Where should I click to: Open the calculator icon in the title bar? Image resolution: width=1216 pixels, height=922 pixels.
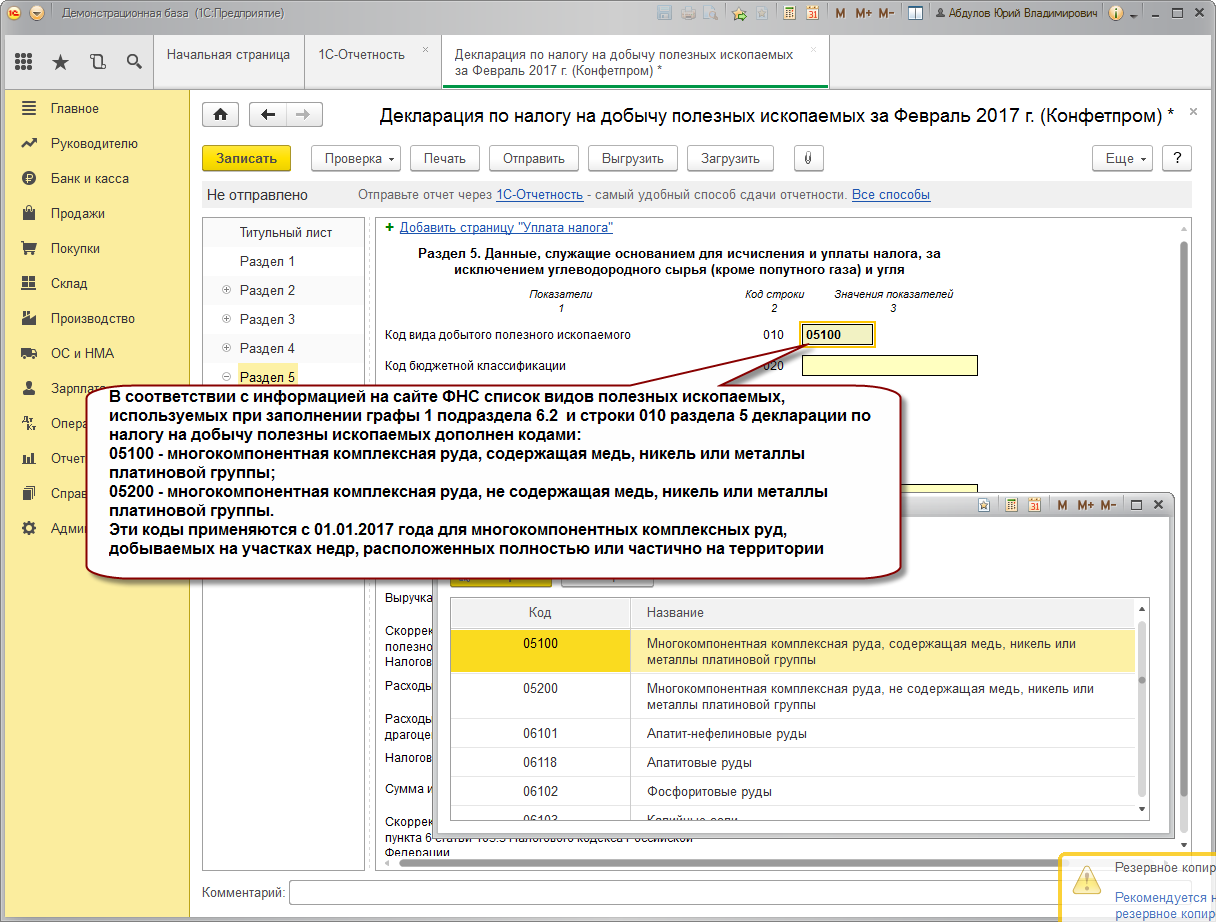point(790,14)
